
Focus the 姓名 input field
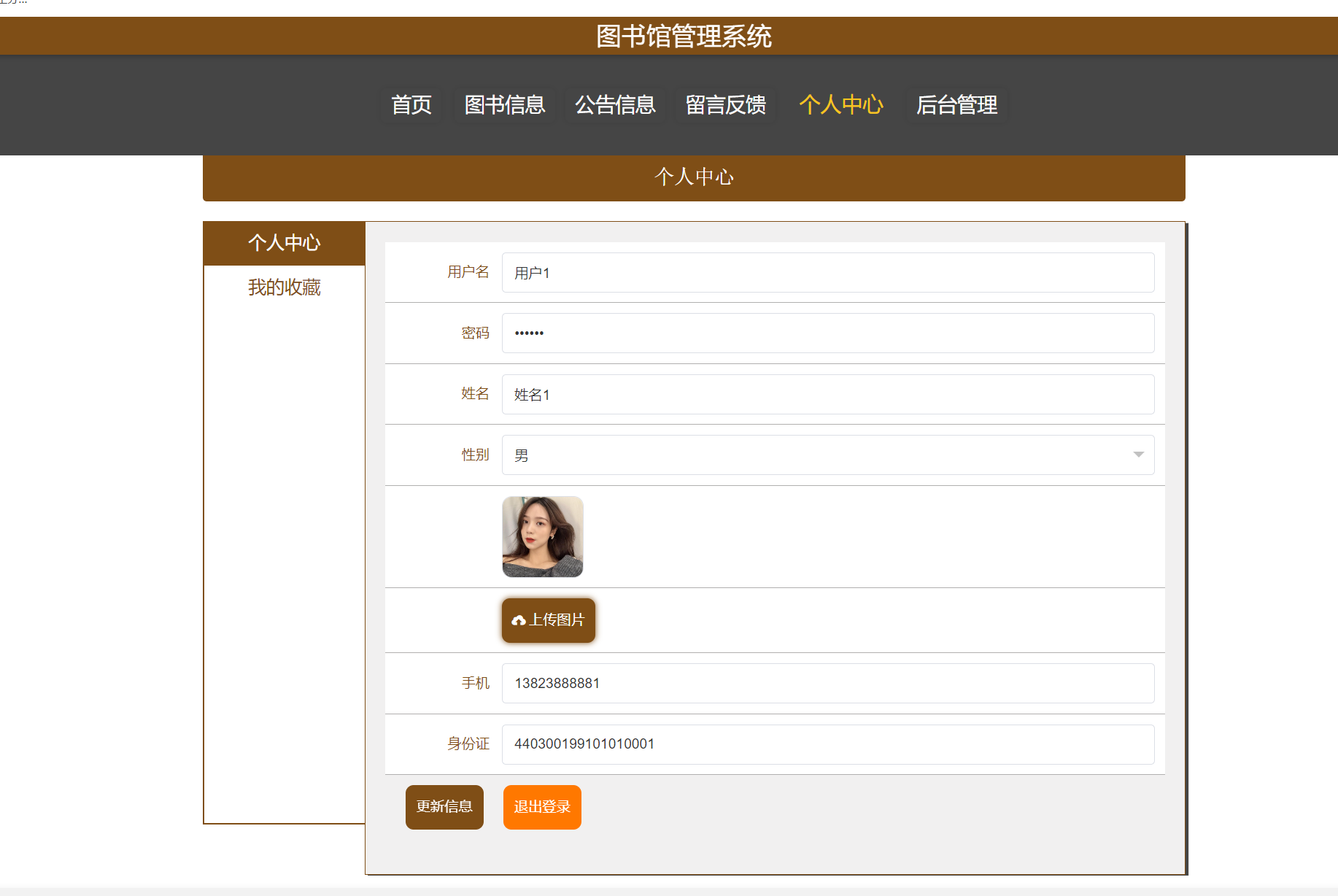[x=828, y=395]
